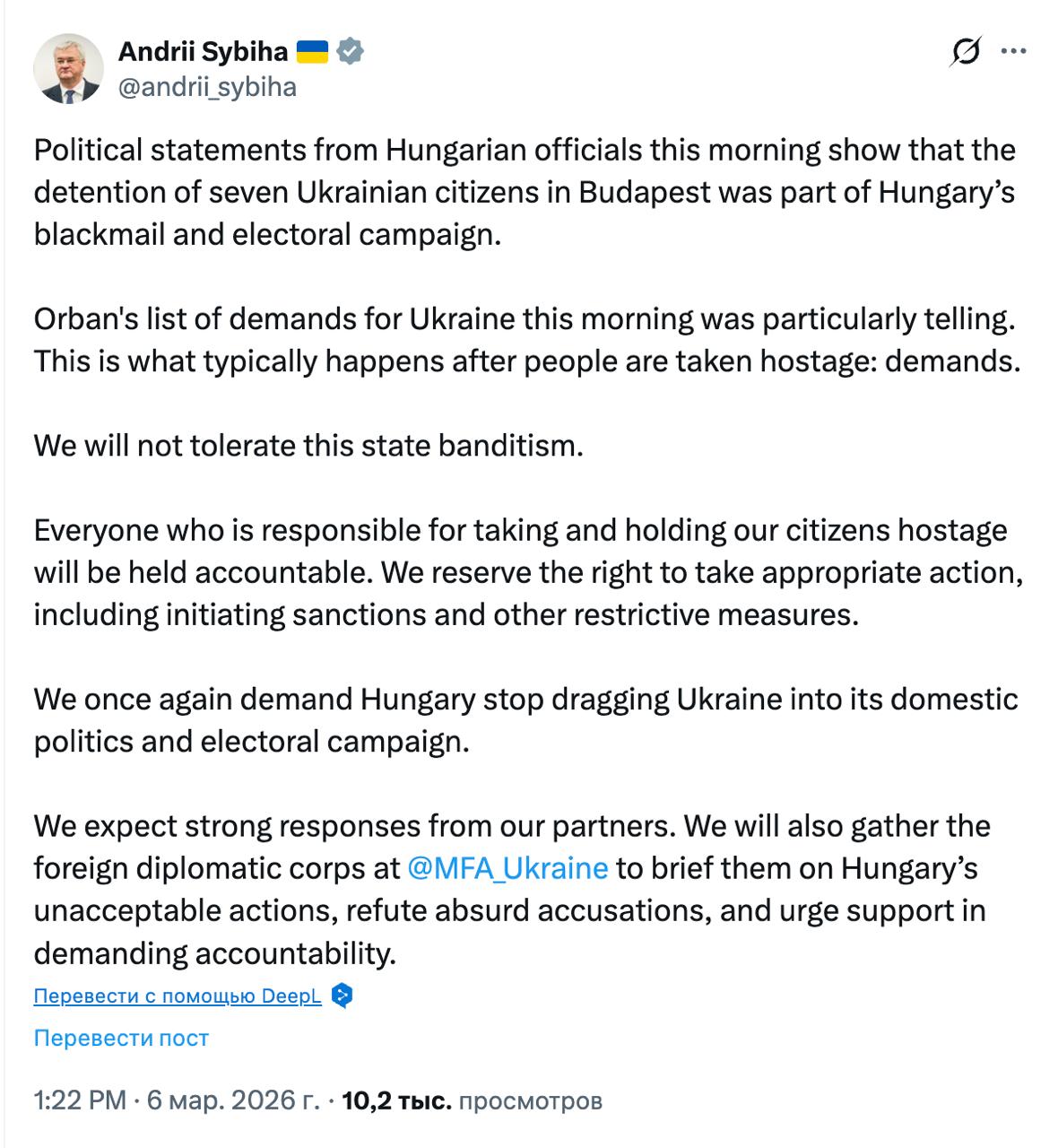Image resolution: width=1058 pixels, height=1148 pixels.
Task: Click the paragraph starting "We once again demand"
Action: [525, 719]
